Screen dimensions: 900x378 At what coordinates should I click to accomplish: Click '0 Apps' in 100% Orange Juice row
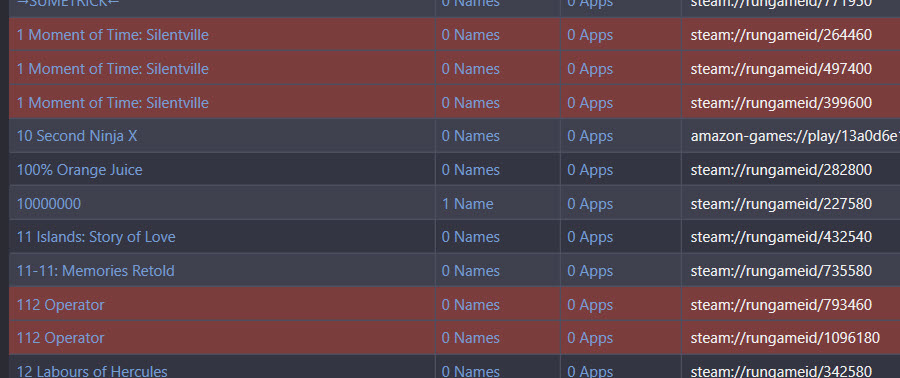[x=590, y=170]
